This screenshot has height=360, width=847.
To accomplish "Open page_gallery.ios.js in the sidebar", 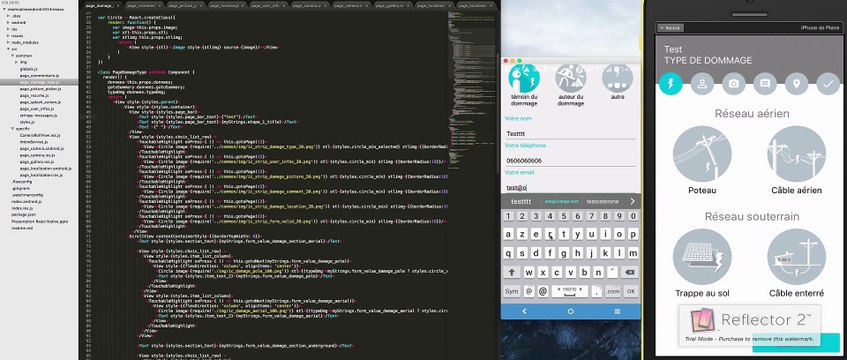I will [x=37, y=162].
